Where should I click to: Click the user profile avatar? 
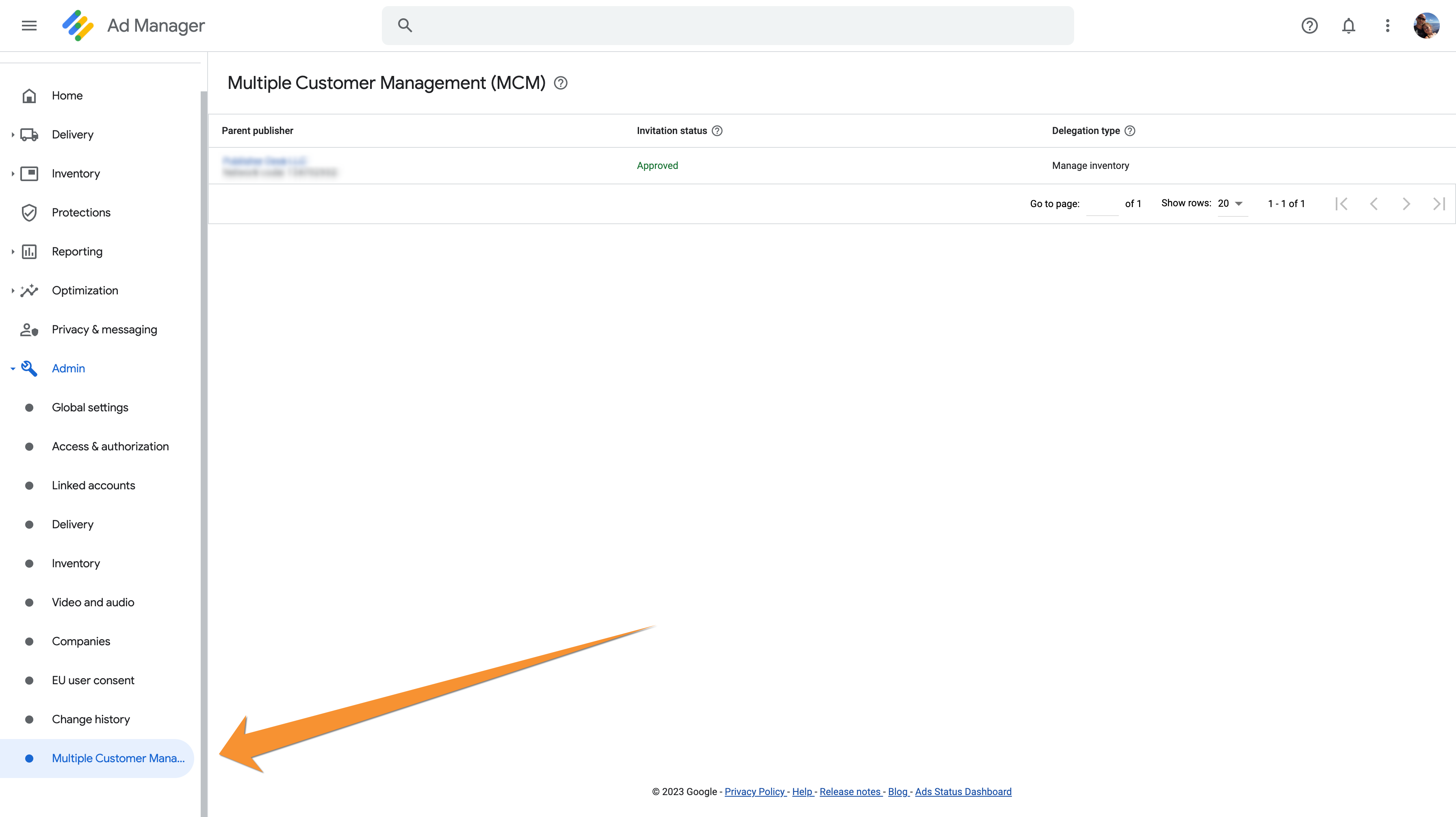coord(1426,26)
